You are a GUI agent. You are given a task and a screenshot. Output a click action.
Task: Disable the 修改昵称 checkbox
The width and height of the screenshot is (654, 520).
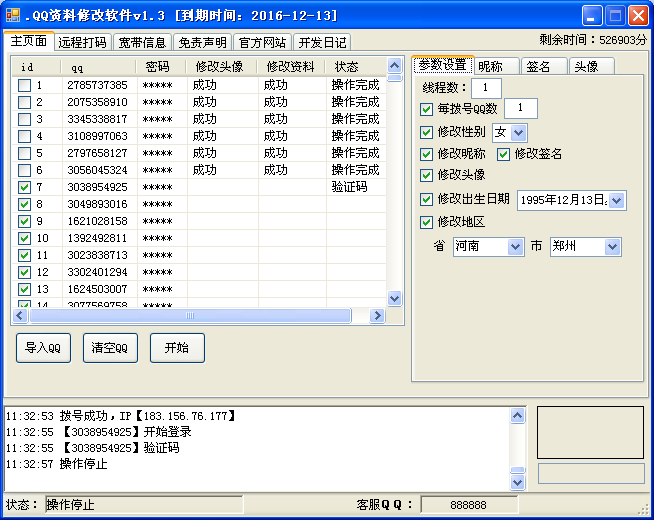click(x=427, y=154)
